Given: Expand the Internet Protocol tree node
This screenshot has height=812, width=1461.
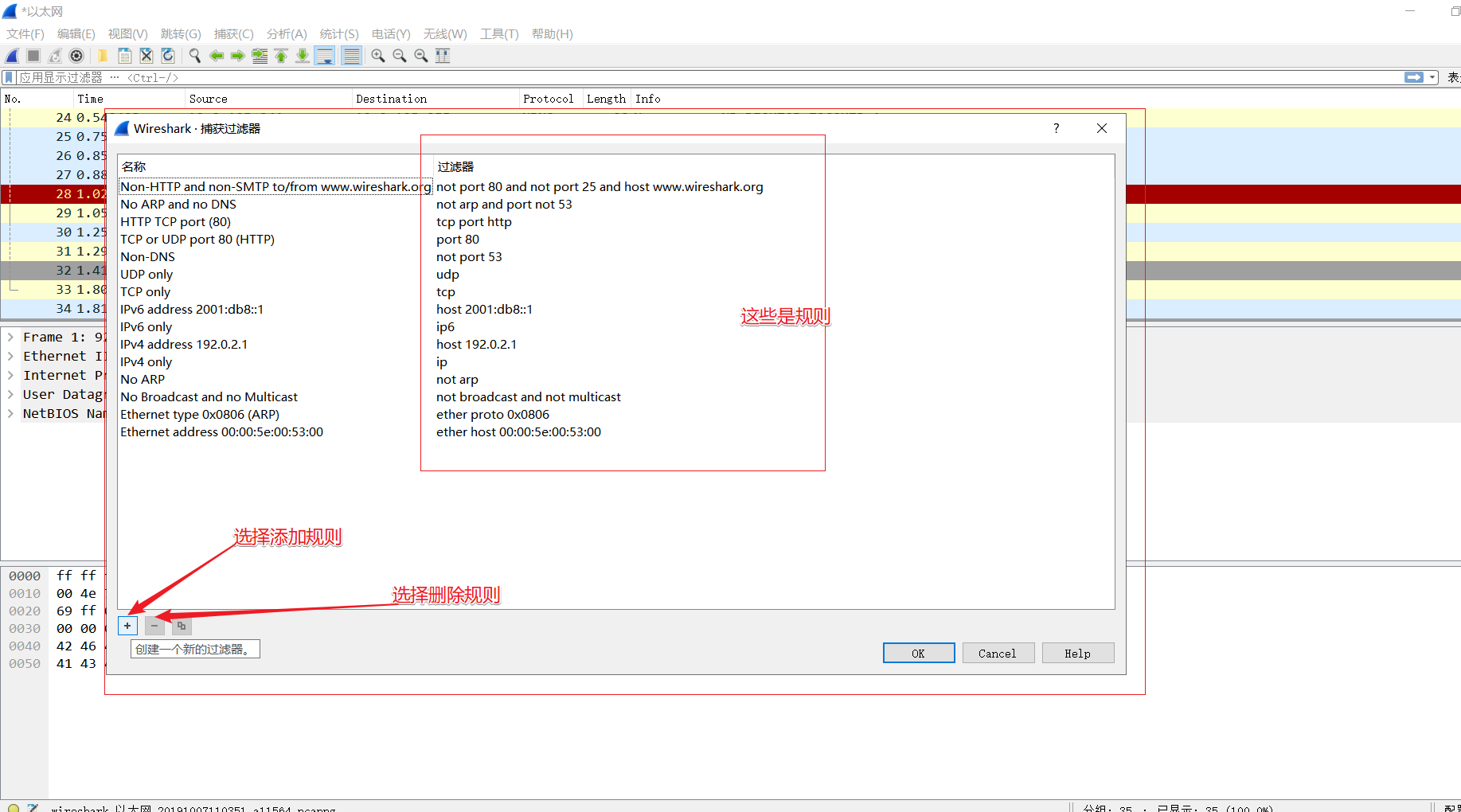Looking at the screenshot, I should pos(10,375).
